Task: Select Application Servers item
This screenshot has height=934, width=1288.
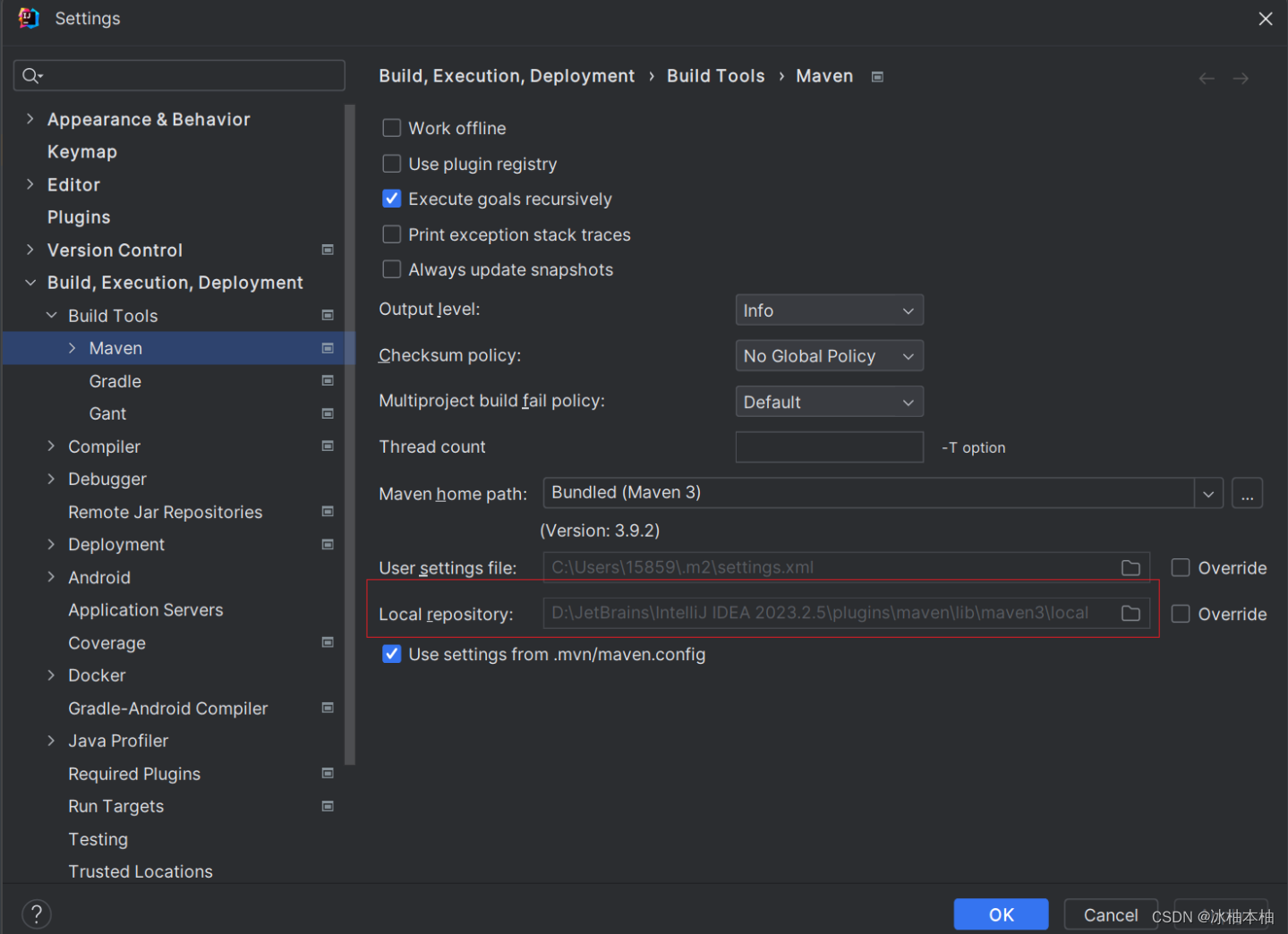Action: [x=146, y=610]
